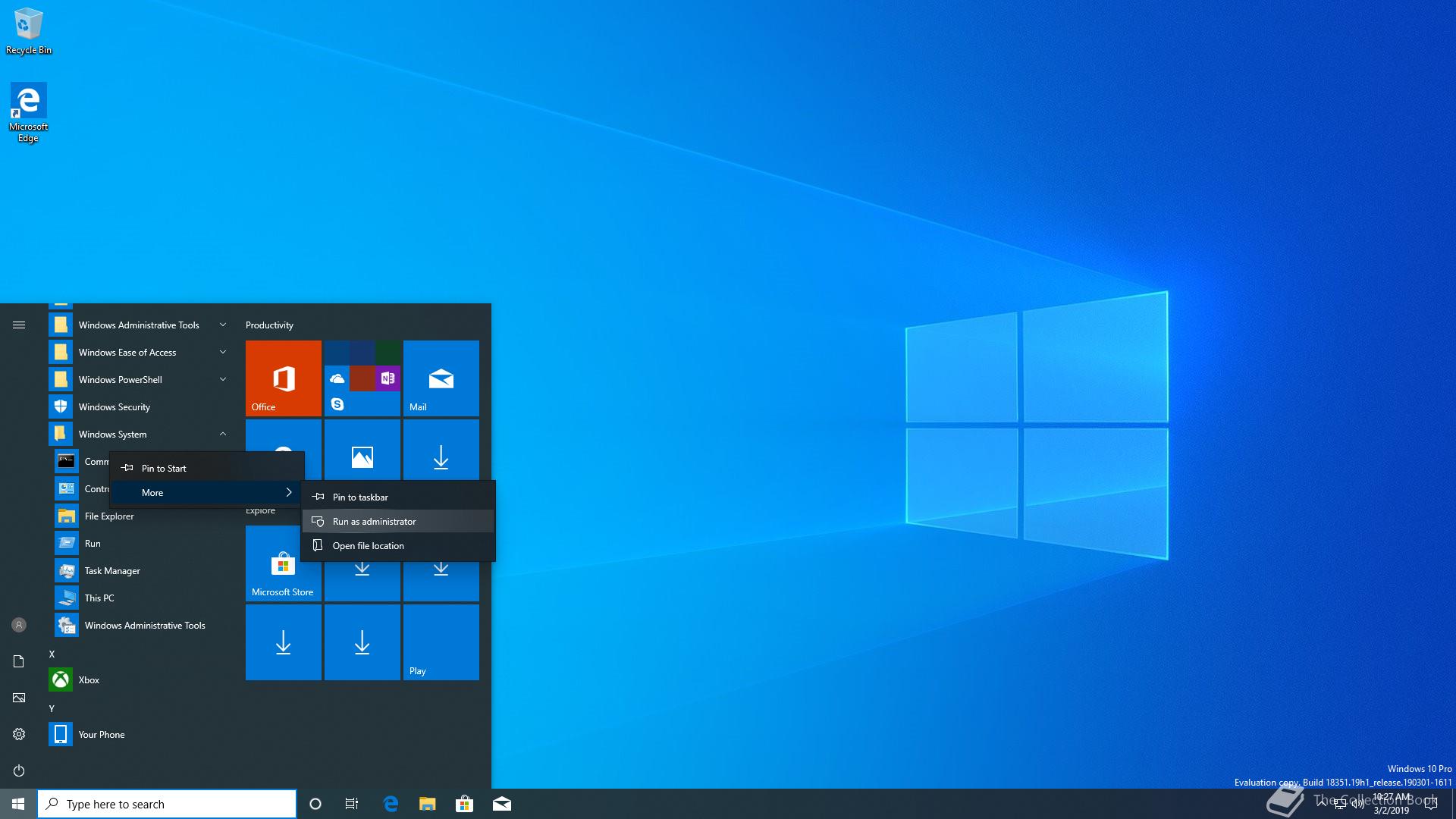Open Pictures icon in Start sidebar
This screenshot has width=1456, height=819.
tap(19, 698)
